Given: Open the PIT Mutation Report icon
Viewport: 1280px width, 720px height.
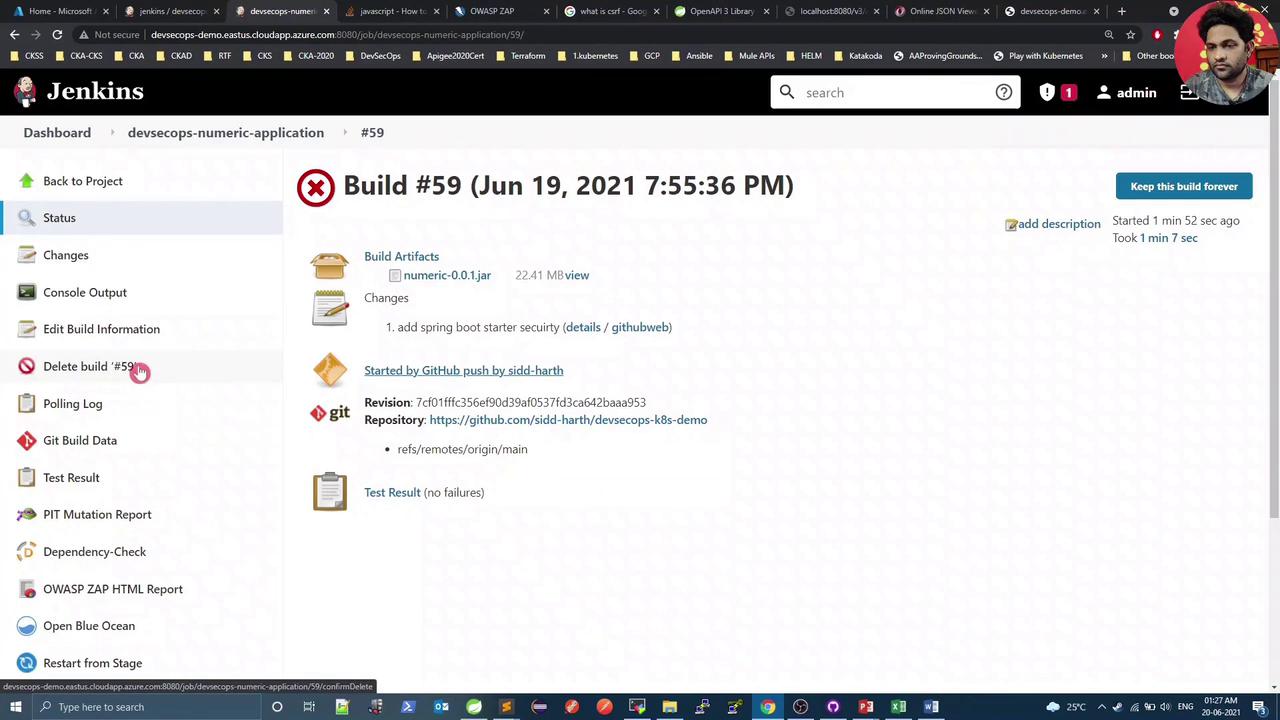Looking at the screenshot, I should coord(27,514).
